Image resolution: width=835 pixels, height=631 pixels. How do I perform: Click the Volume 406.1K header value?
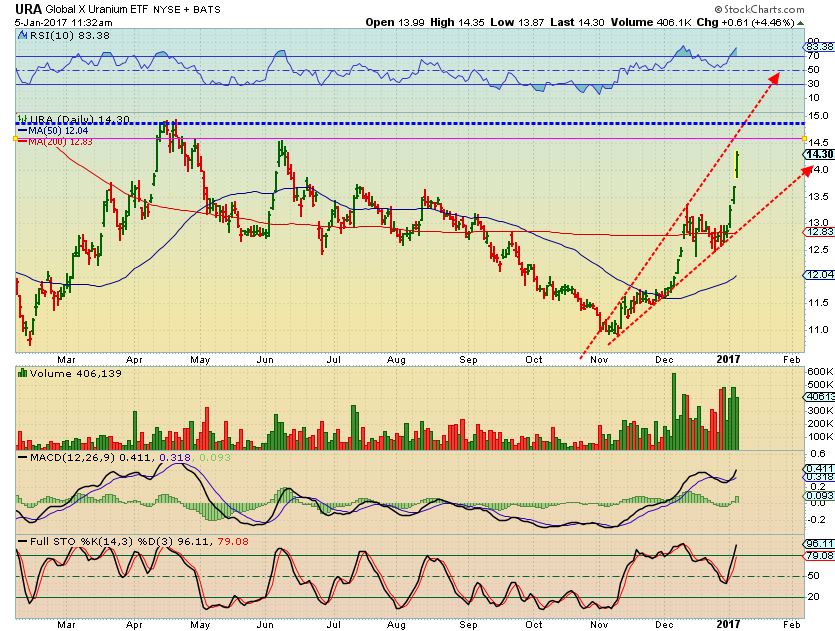pos(651,22)
